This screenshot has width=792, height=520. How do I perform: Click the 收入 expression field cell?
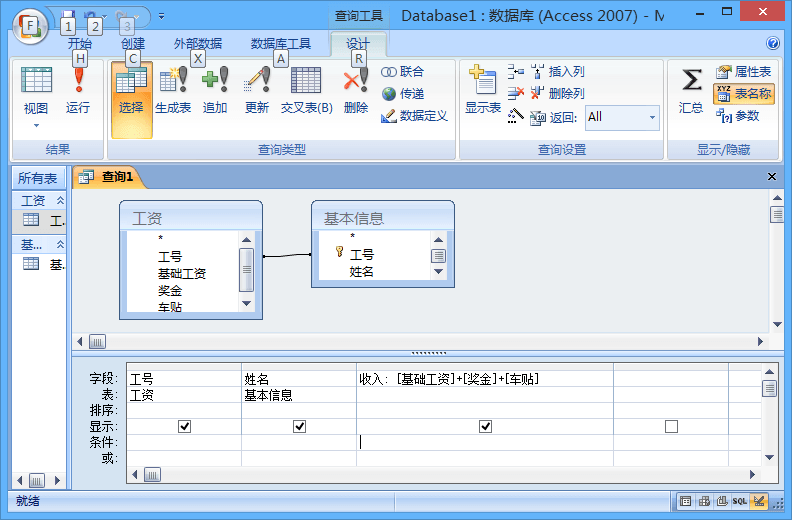[485, 379]
